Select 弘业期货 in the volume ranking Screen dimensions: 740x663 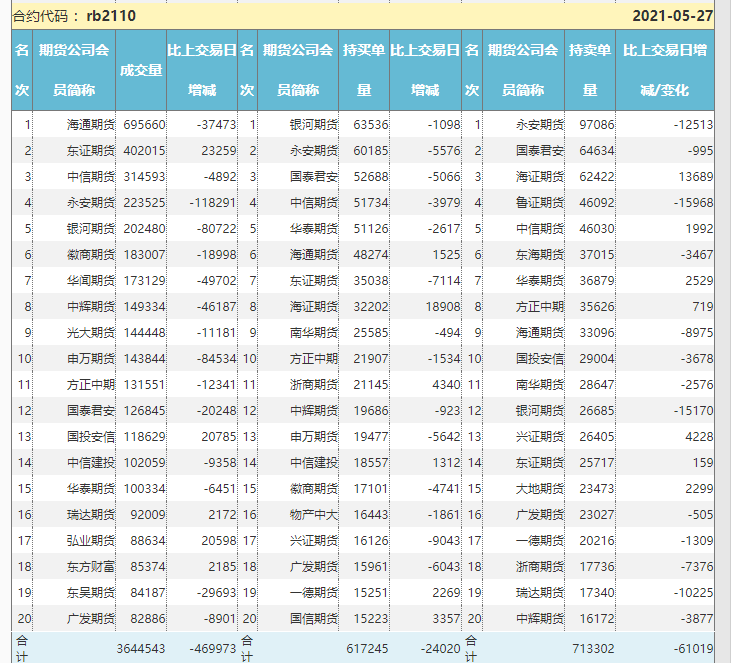(x=90, y=541)
